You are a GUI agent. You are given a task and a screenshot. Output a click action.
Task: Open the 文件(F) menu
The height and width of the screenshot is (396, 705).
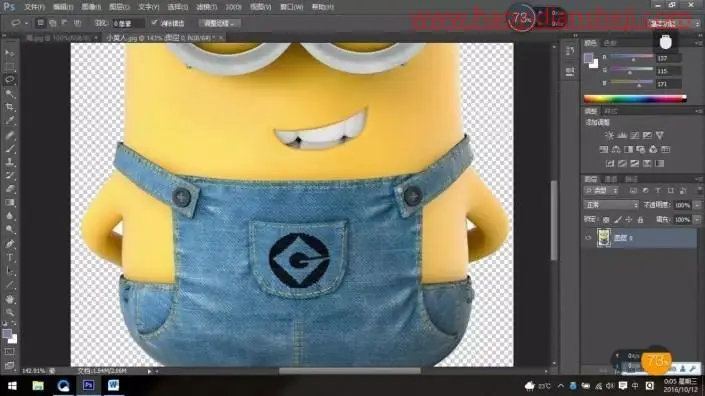[x=34, y=7]
